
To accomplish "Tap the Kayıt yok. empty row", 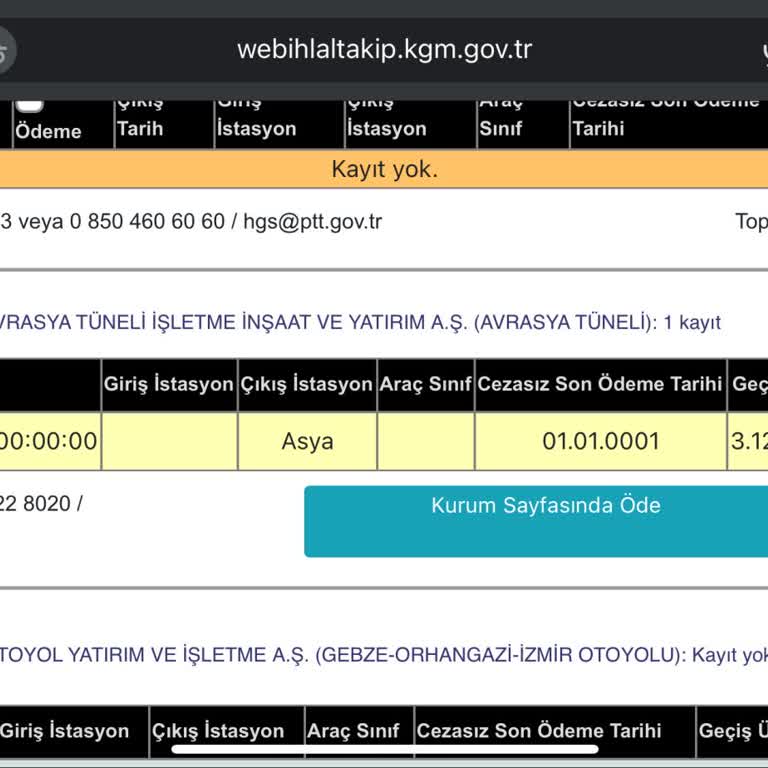I will coord(384,169).
